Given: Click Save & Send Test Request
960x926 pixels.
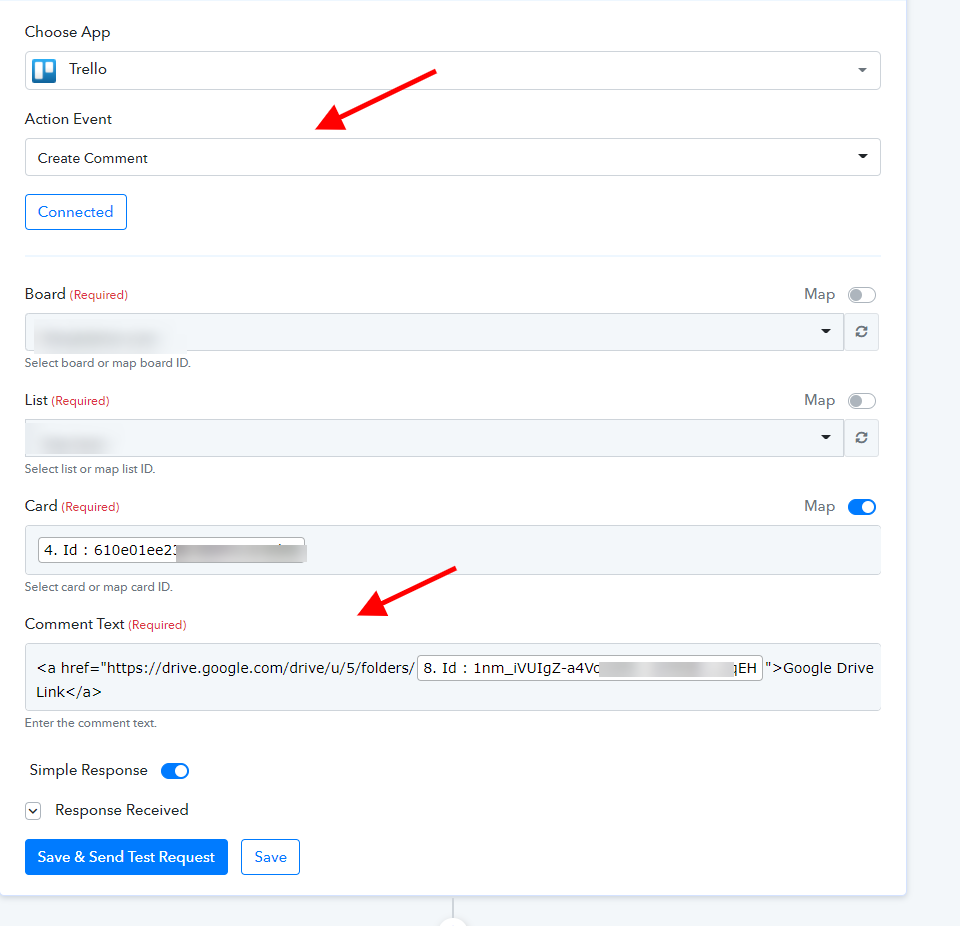Looking at the screenshot, I should click(x=126, y=857).
